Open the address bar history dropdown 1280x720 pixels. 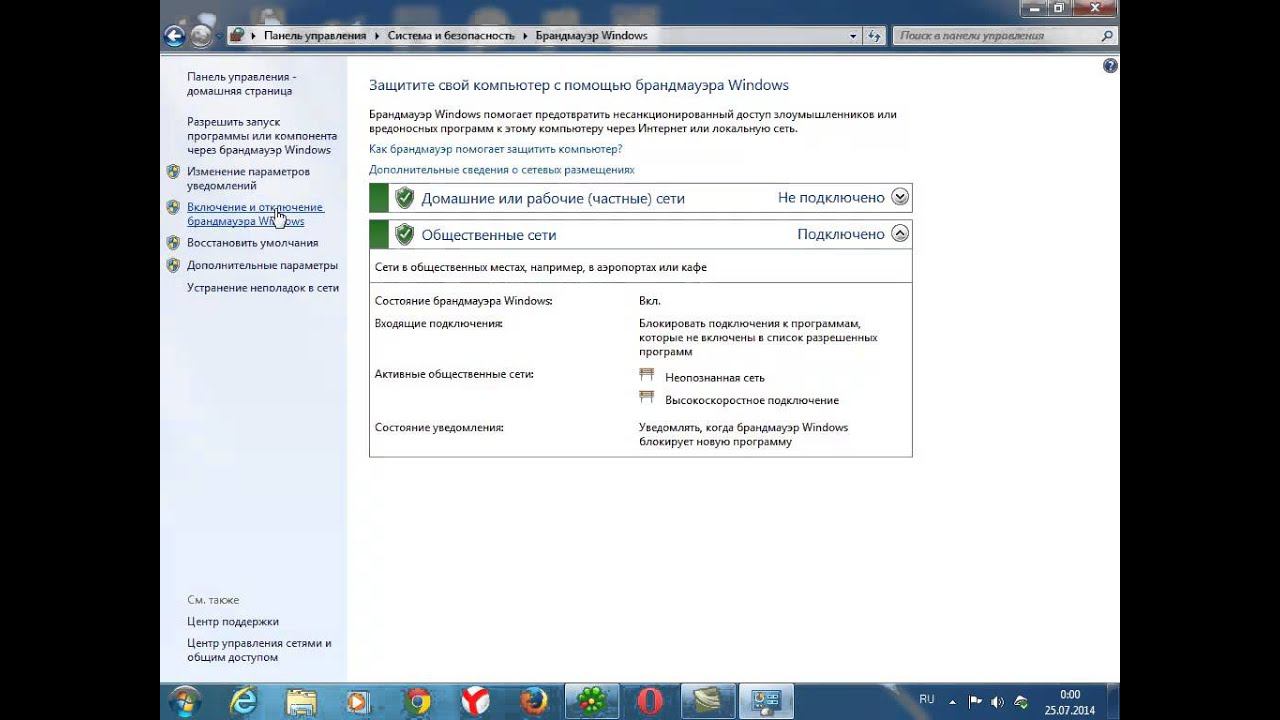tap(853, 36)
